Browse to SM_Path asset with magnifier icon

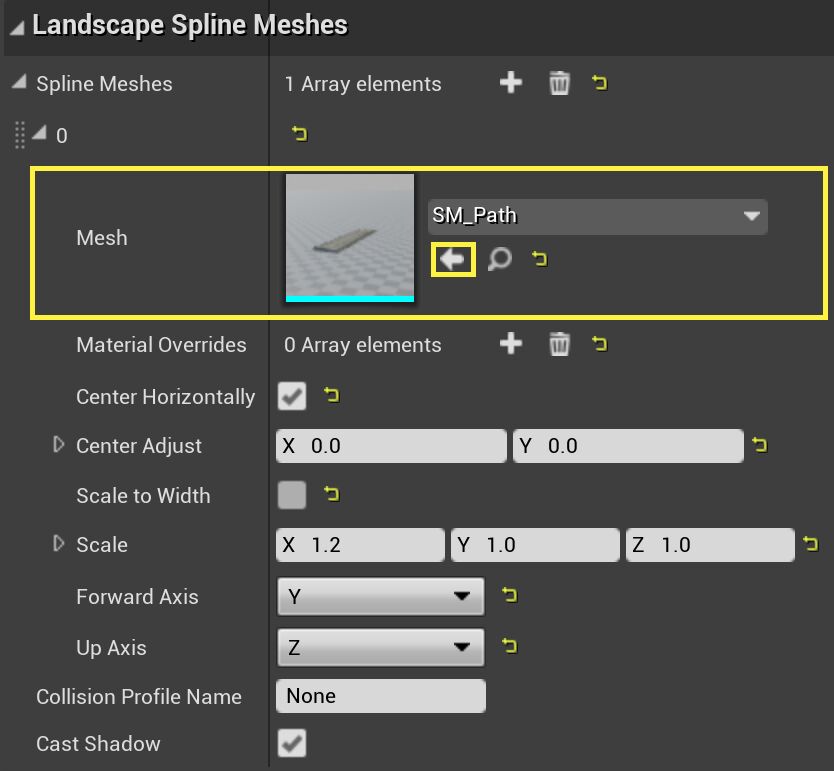[x=499, y=259]
